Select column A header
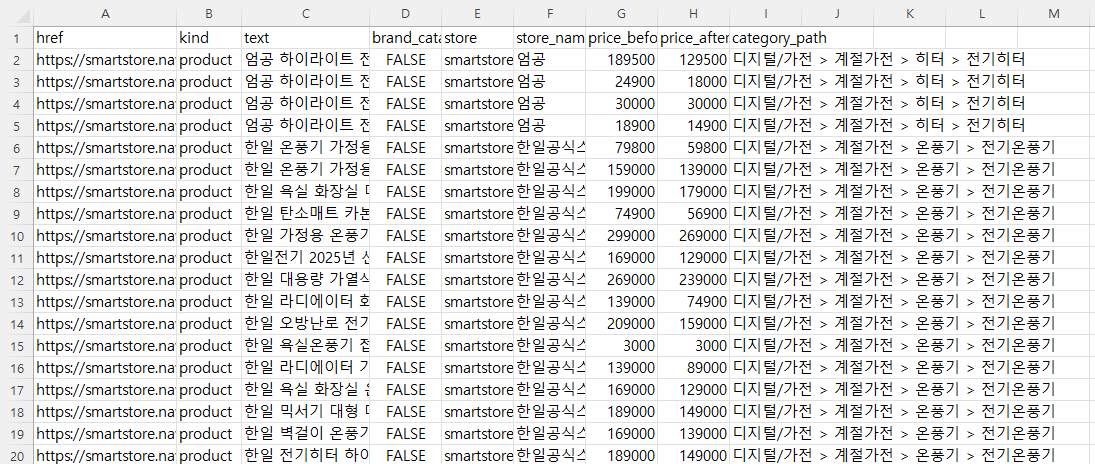The width and height of the screenshot is (1095, 464). pyautogui.click(x=105, y=13)
